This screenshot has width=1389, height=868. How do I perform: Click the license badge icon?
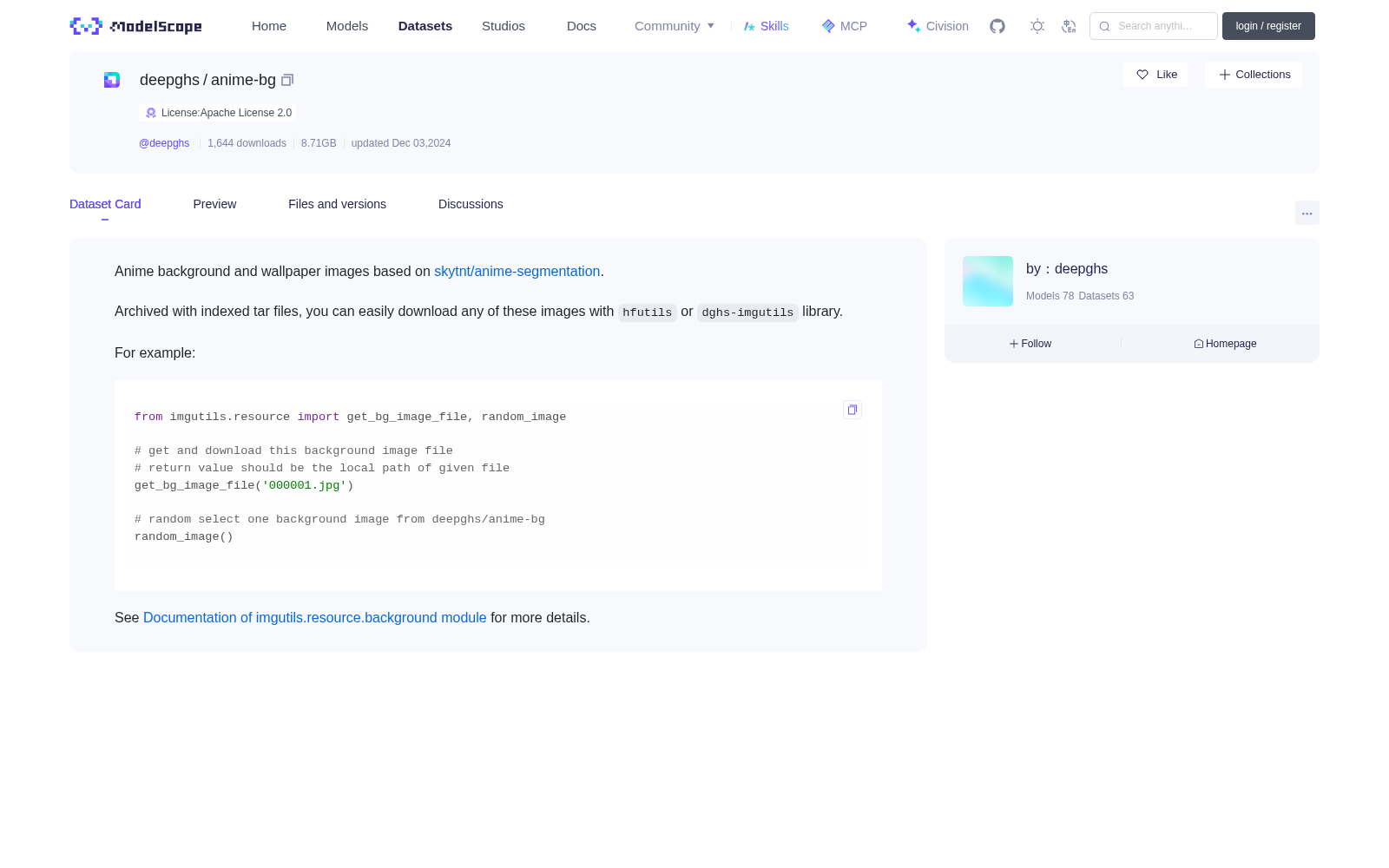pyautogui.click(x=151, y=113)
